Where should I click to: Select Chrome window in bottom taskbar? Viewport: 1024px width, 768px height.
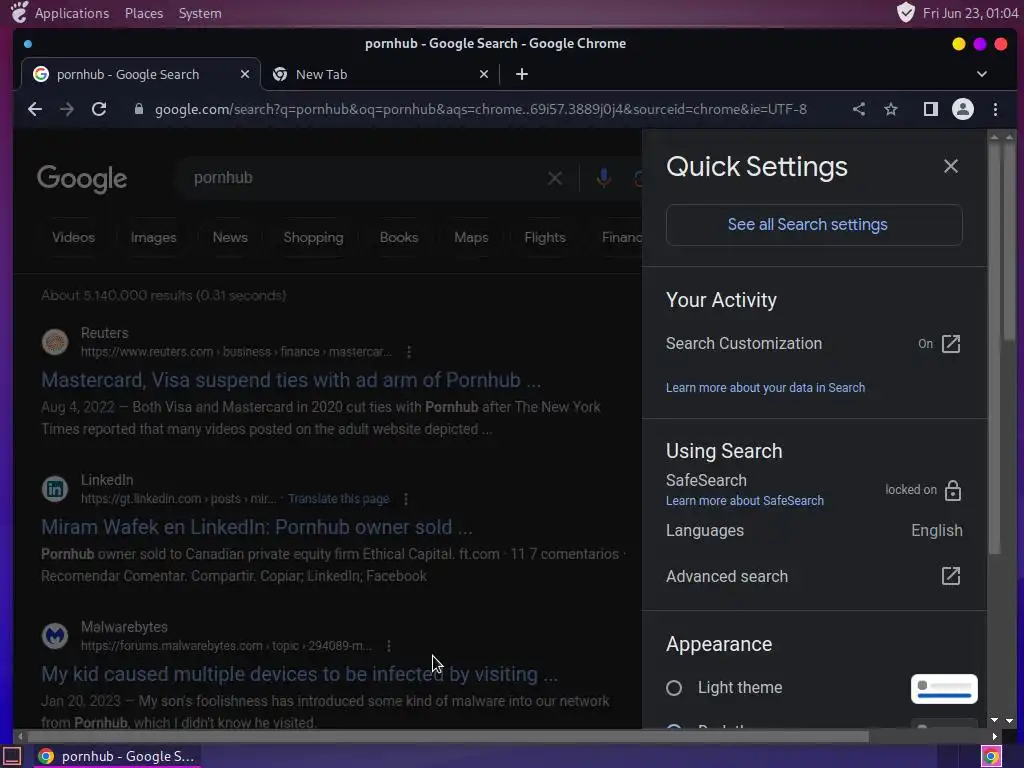[x=116, y=756]
